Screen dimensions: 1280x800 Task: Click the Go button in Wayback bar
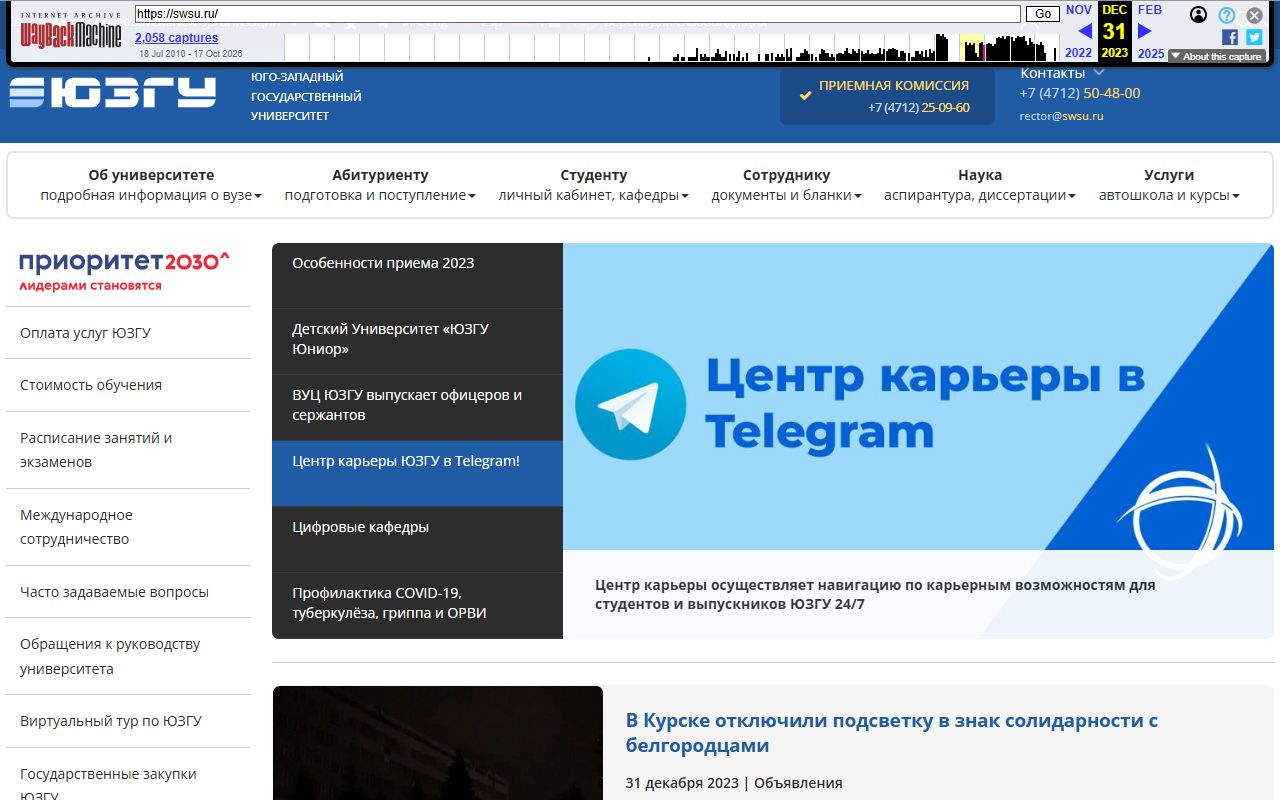1043,14
